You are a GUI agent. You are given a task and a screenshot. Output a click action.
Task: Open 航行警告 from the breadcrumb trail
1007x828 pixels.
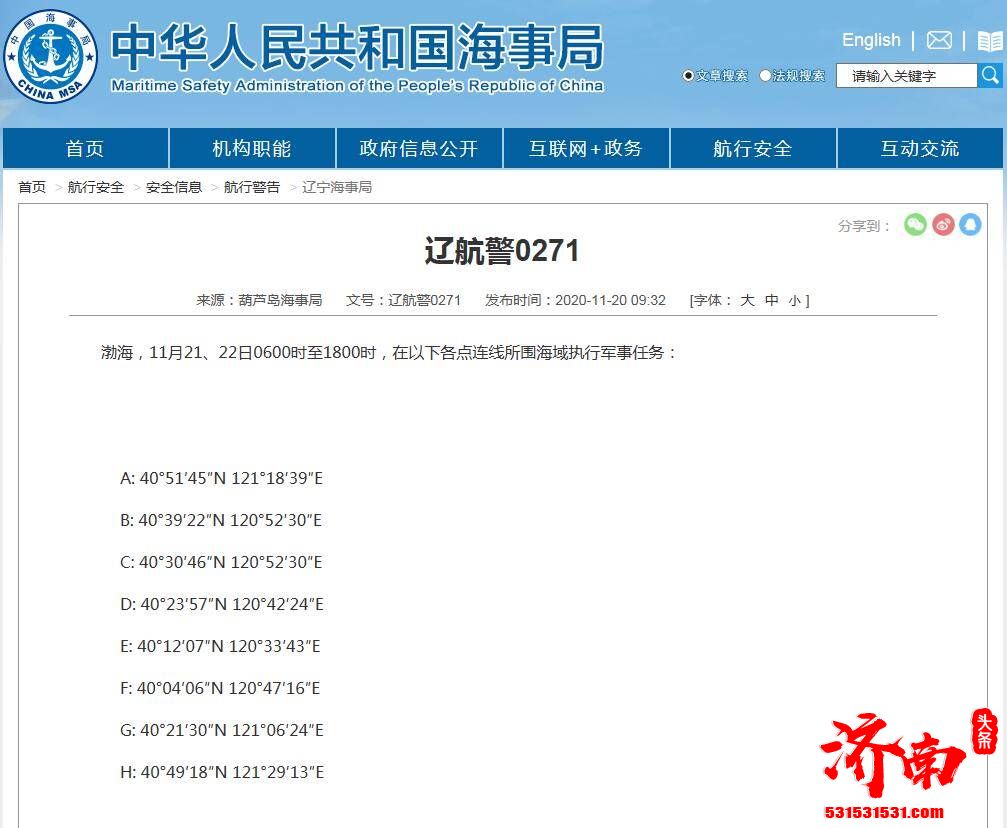(252, 186)
